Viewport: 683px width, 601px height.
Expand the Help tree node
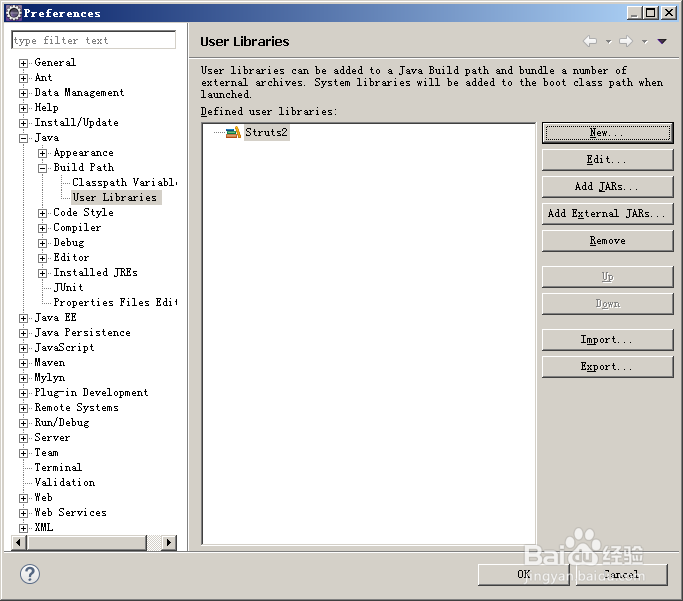[x=24, y=108]
